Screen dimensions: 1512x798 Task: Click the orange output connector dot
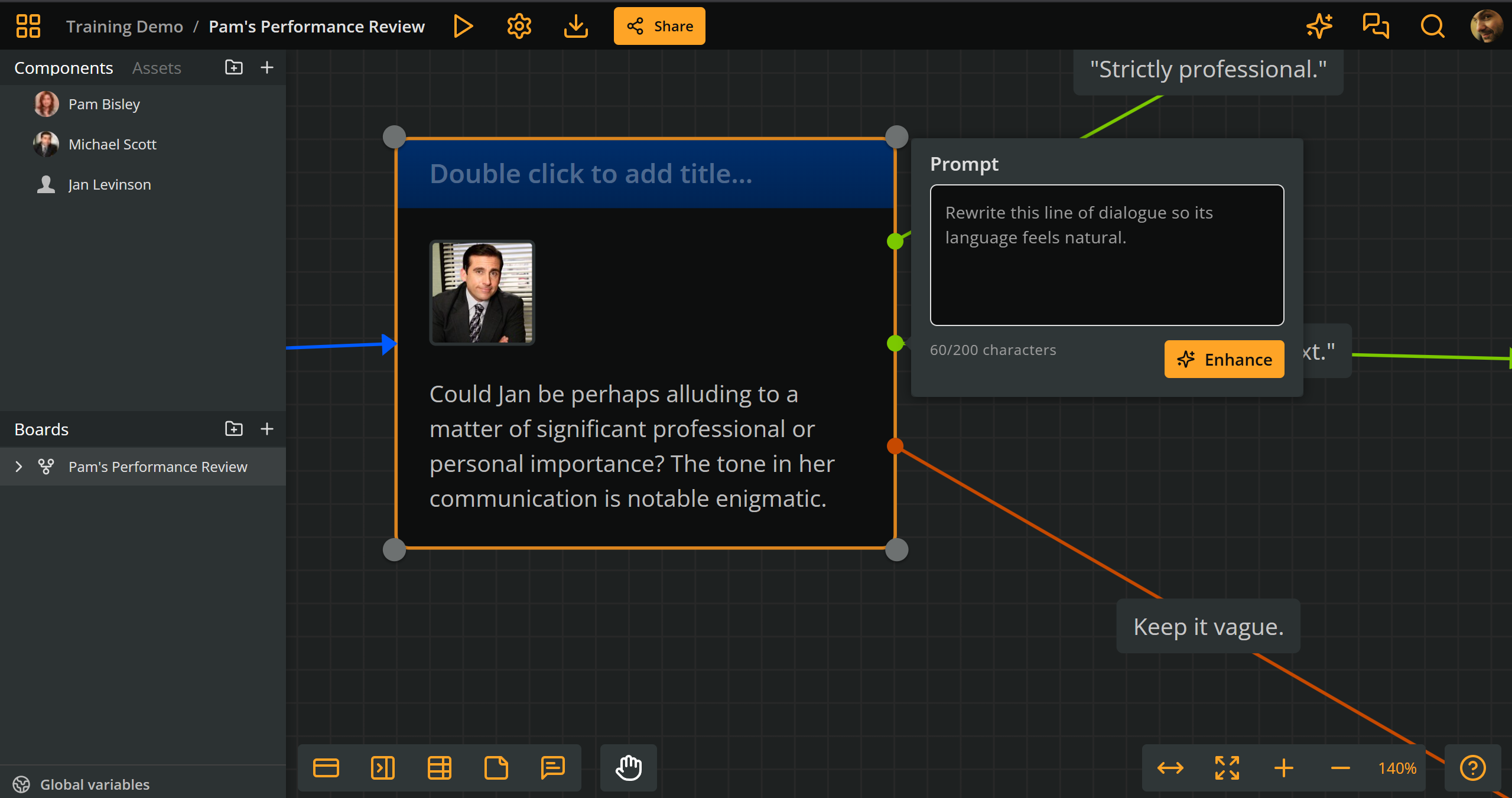tap(895, 446)
